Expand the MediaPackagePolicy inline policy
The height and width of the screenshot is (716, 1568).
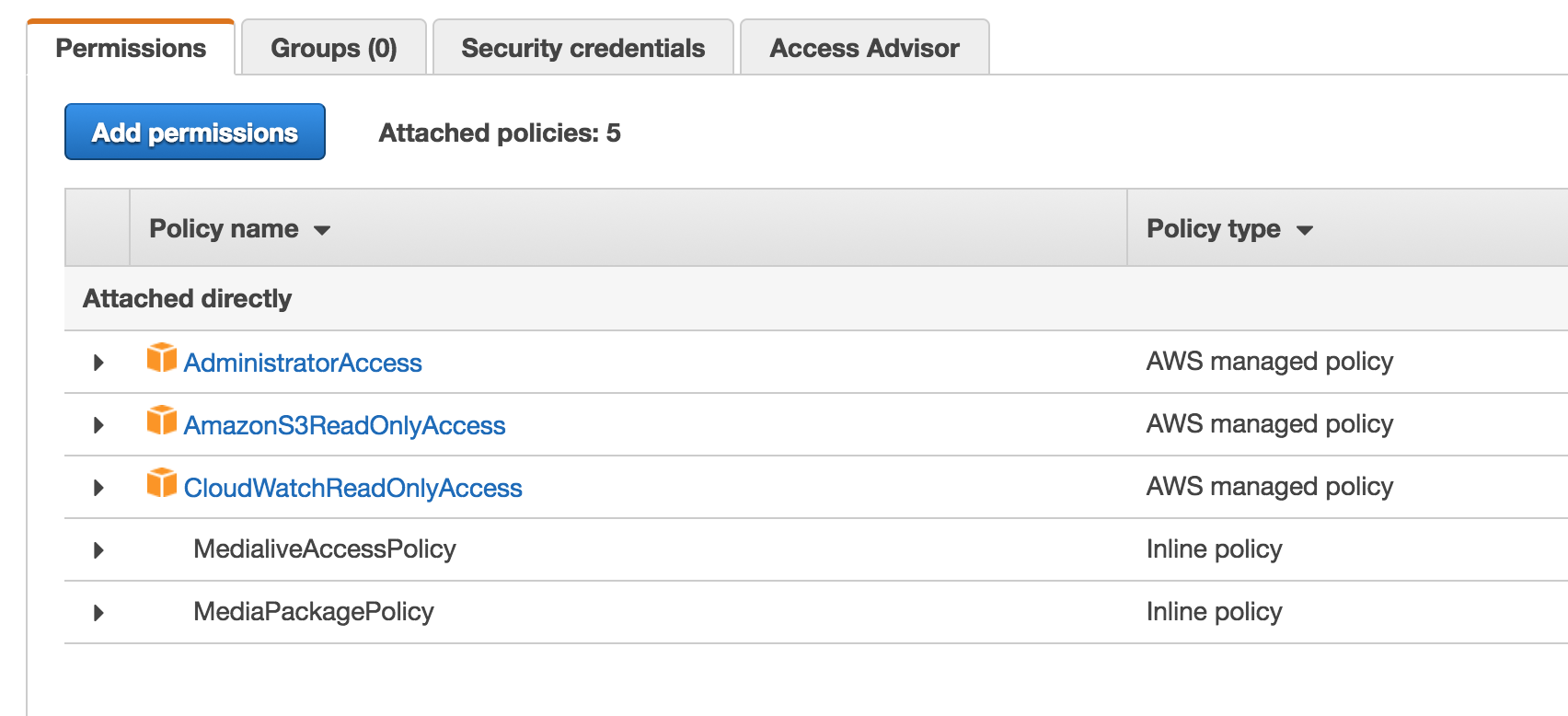pyautogui.click(x=98, y=613)
